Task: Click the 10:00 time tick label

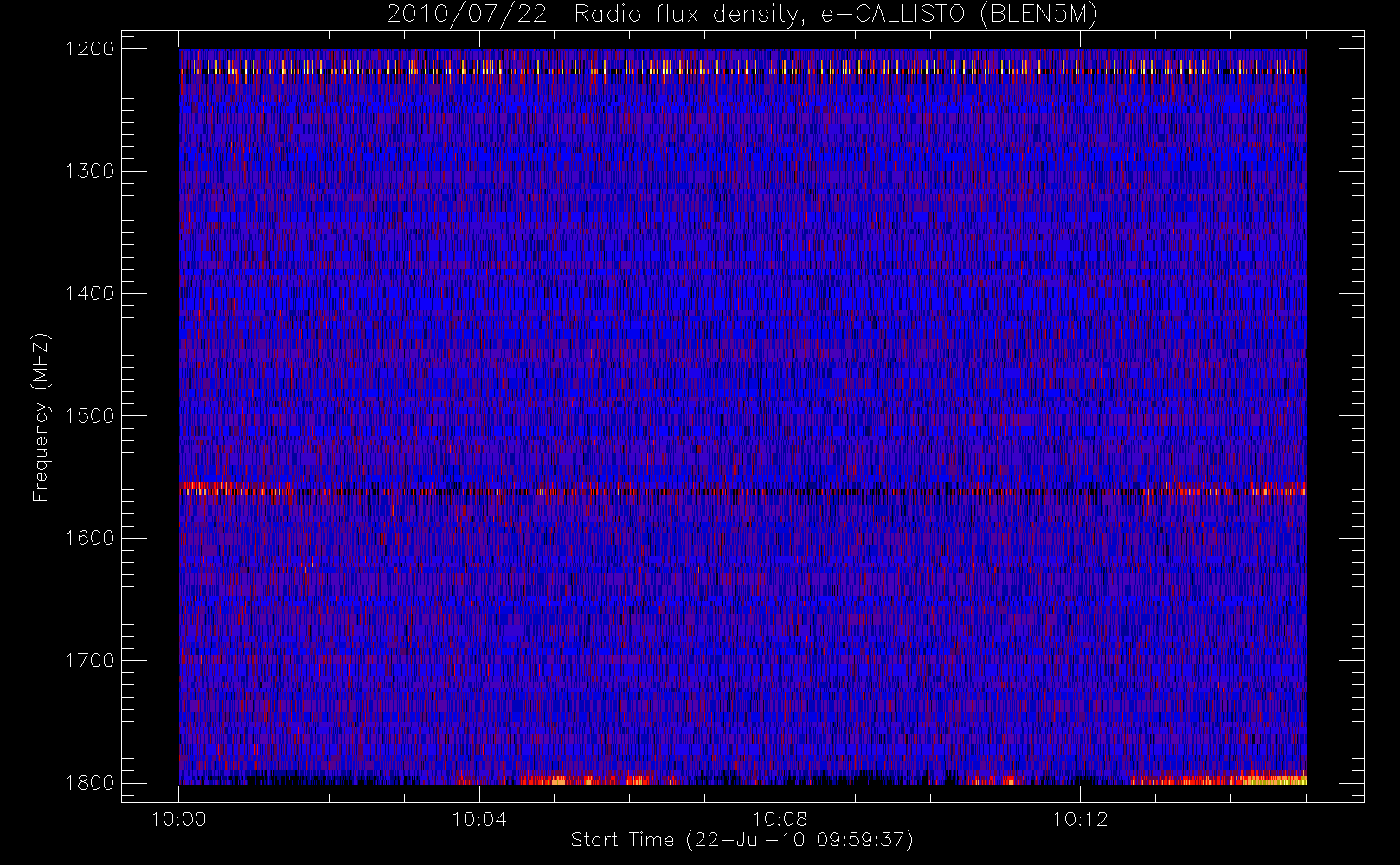Action: pyautogui.click(x=179, y=819)
